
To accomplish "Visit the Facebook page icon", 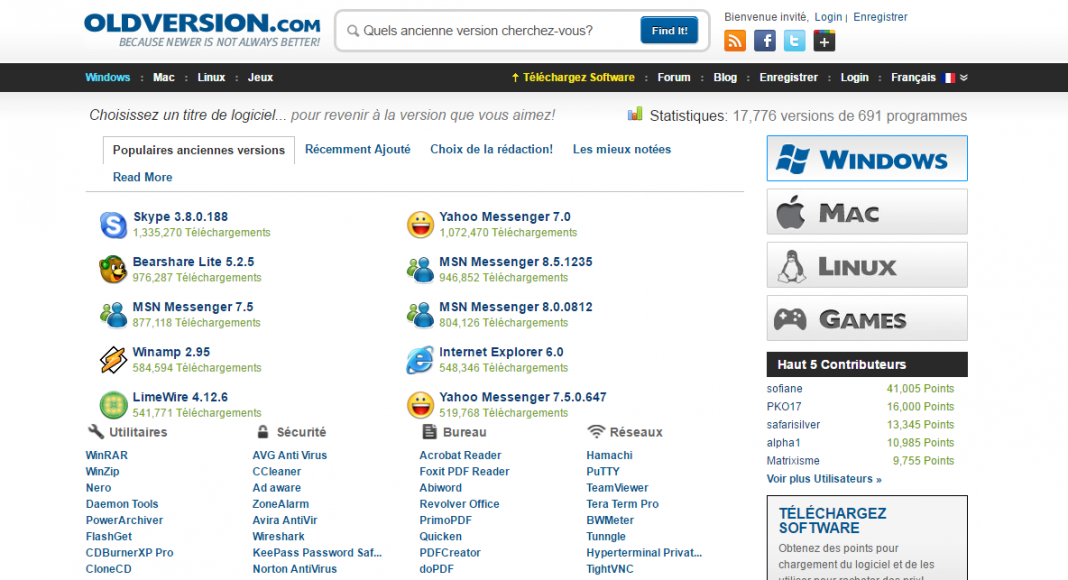I will point(764,41).
